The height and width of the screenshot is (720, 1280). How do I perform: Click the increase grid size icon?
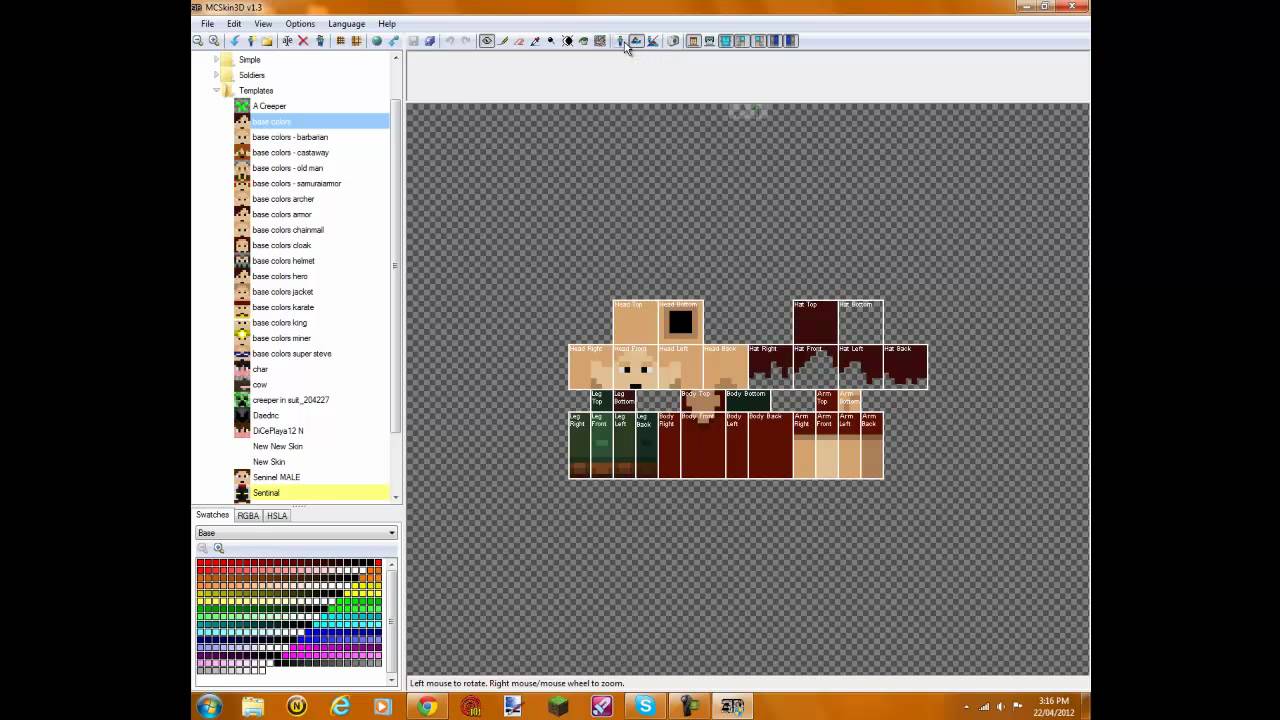(356, 41)
